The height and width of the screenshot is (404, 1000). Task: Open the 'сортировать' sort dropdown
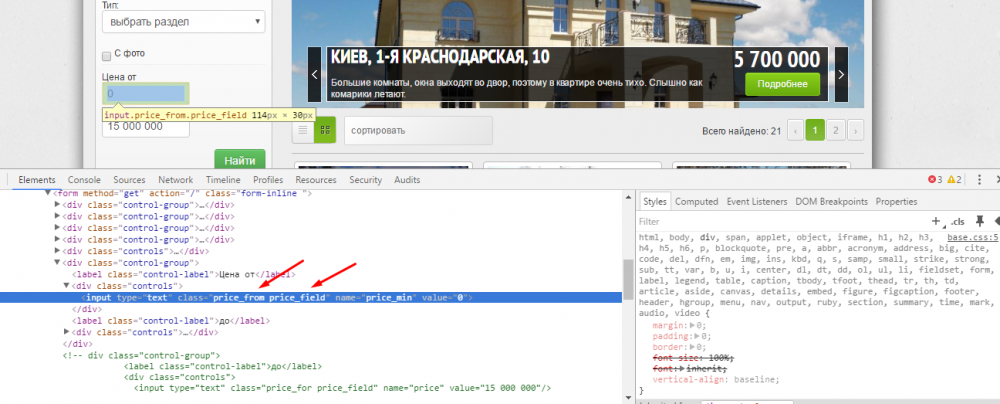[418, 130]
